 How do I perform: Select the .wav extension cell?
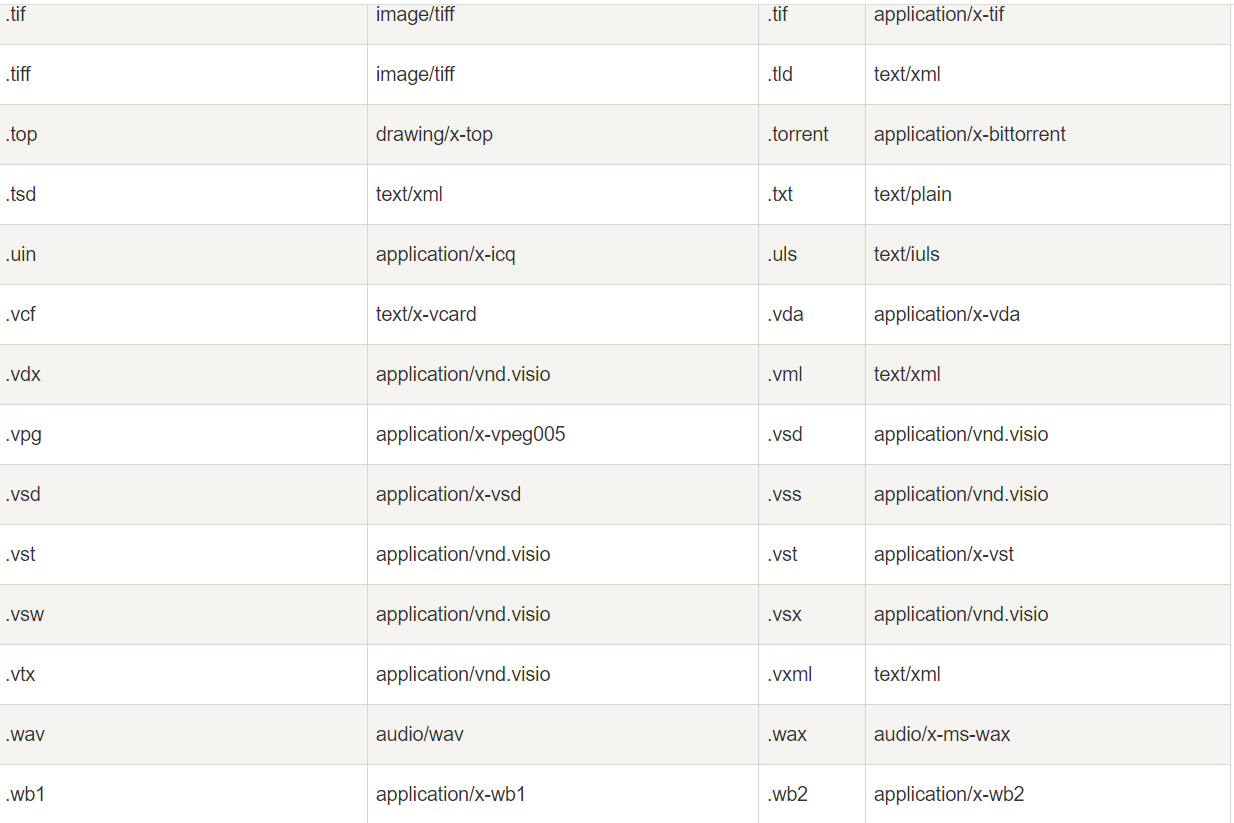coord(183,734)
